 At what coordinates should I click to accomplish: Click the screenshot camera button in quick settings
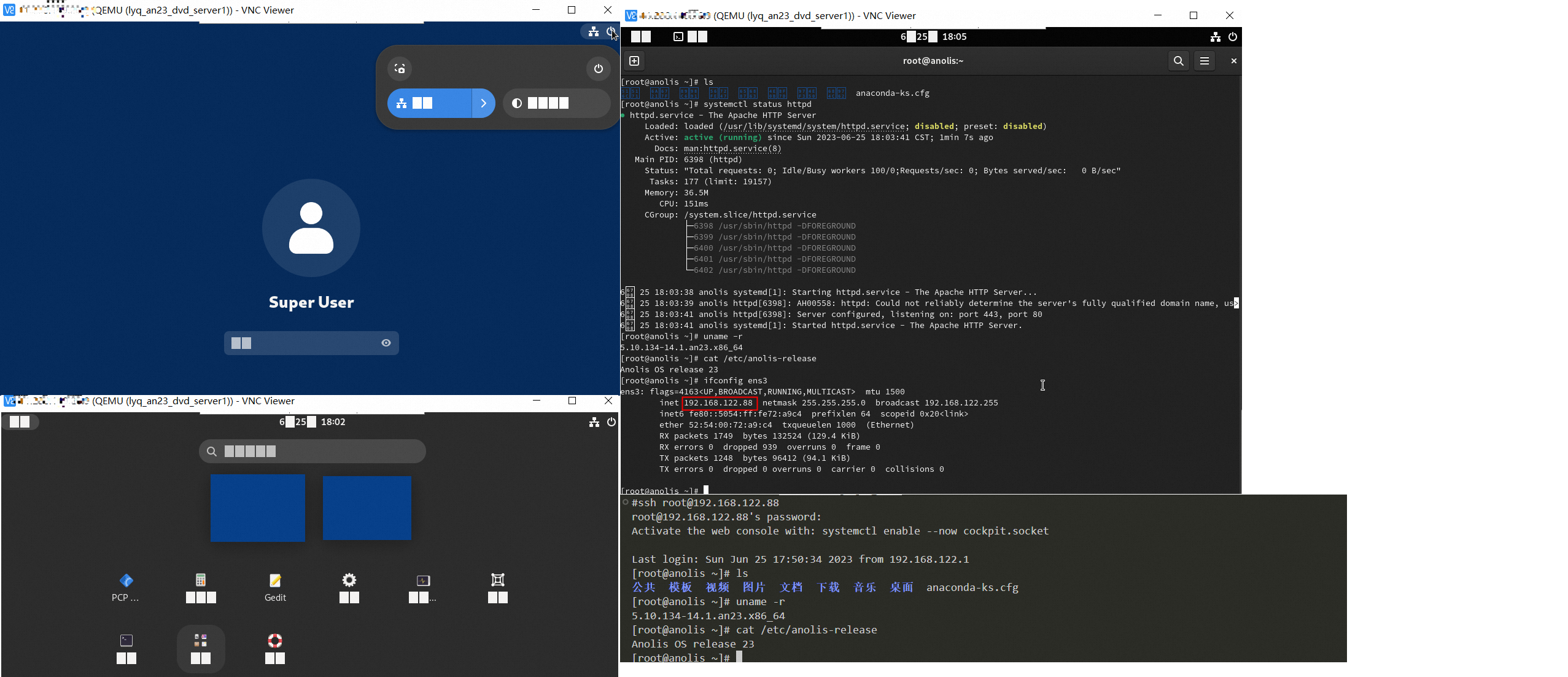(400, 69)
